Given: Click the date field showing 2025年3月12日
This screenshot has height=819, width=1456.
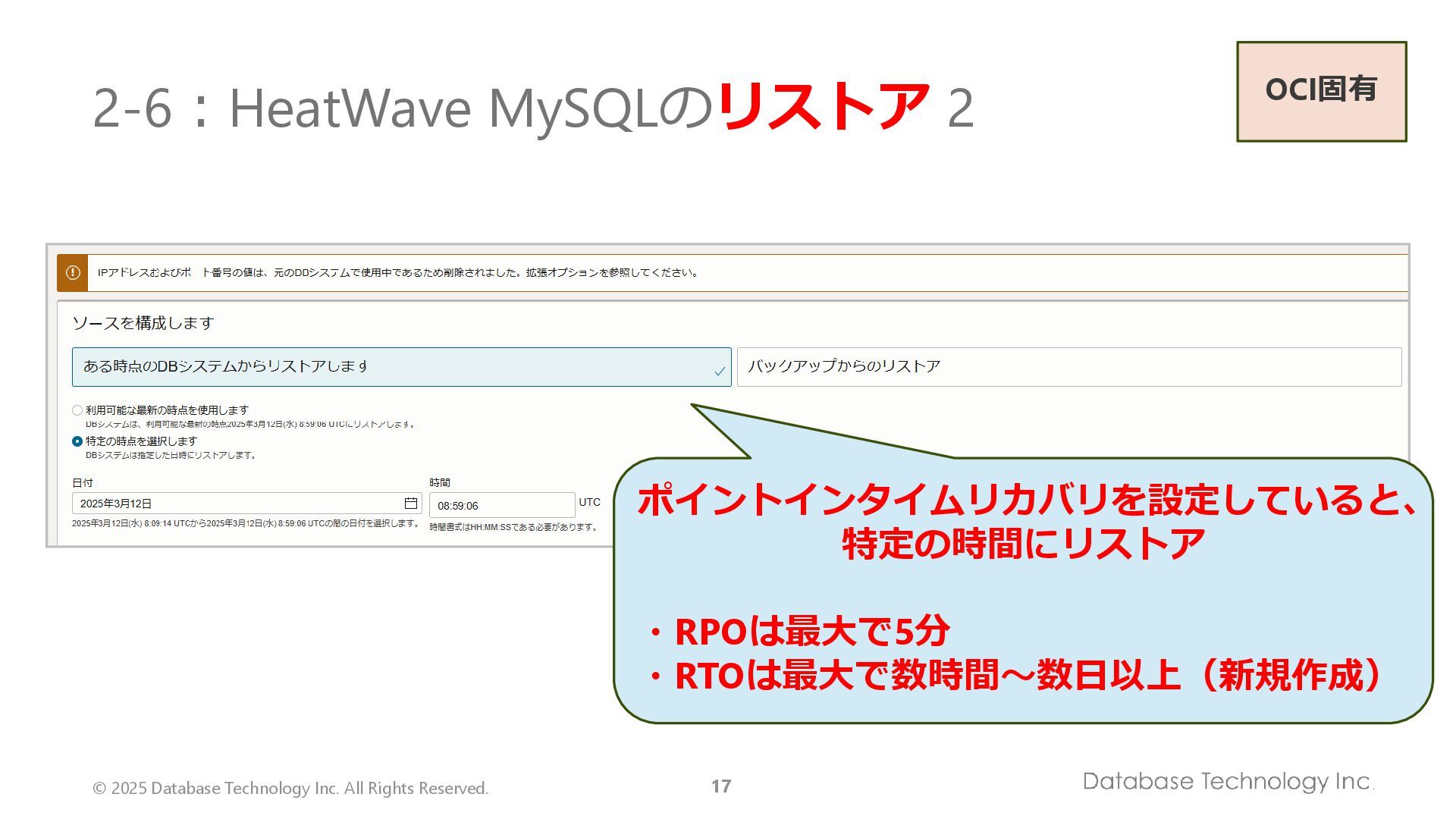Looking at the screenshot, I should pyautogui.click(x=246, y=504).
